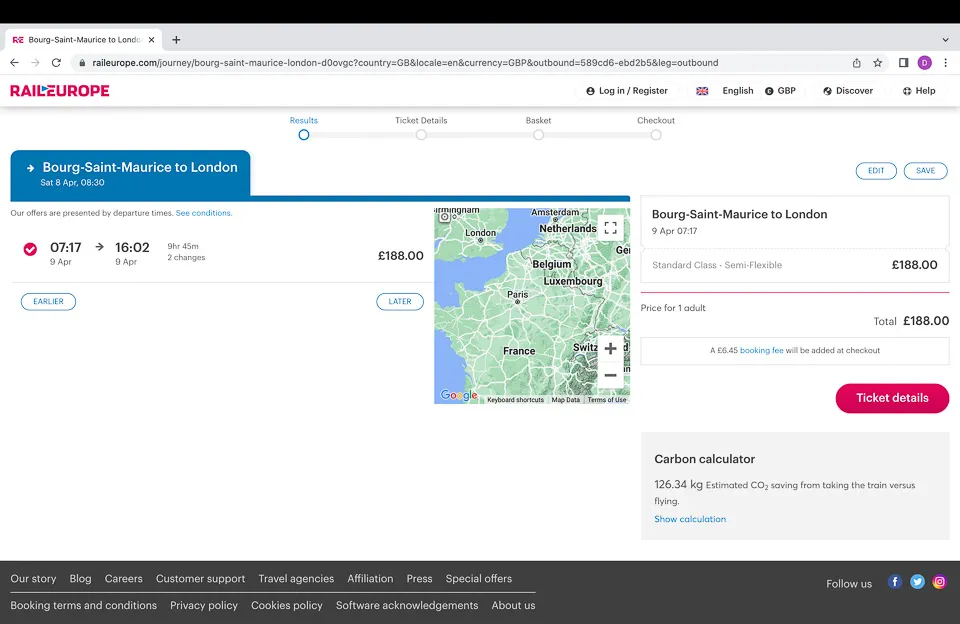Expand the tab search chevron
Screen dimensions: 960x624
(x=945, y=40)
